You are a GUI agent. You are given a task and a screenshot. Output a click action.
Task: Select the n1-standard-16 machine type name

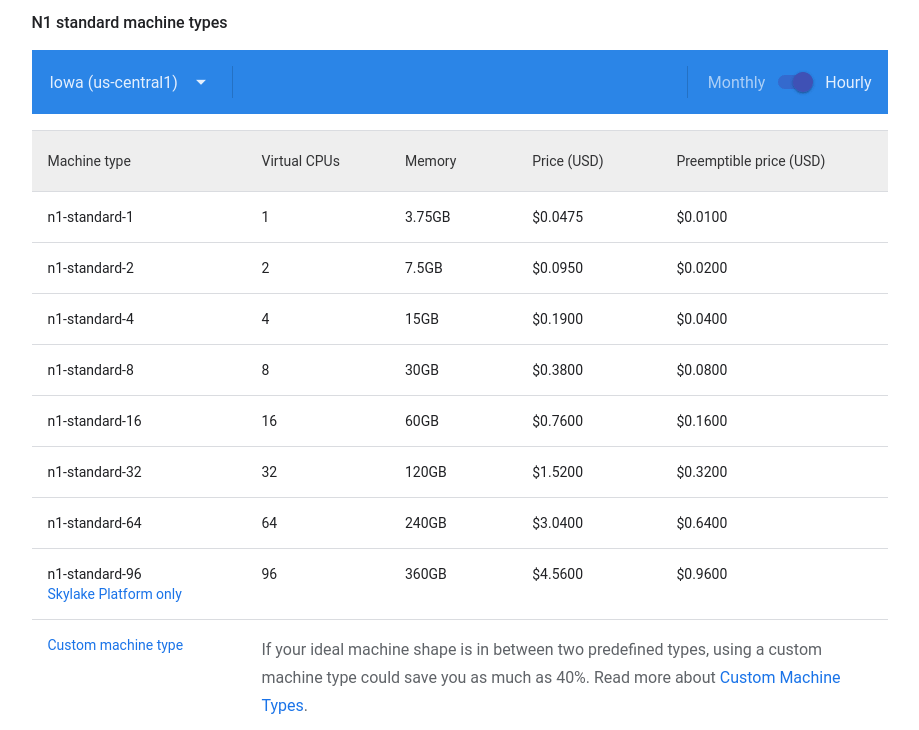point(94,421)
